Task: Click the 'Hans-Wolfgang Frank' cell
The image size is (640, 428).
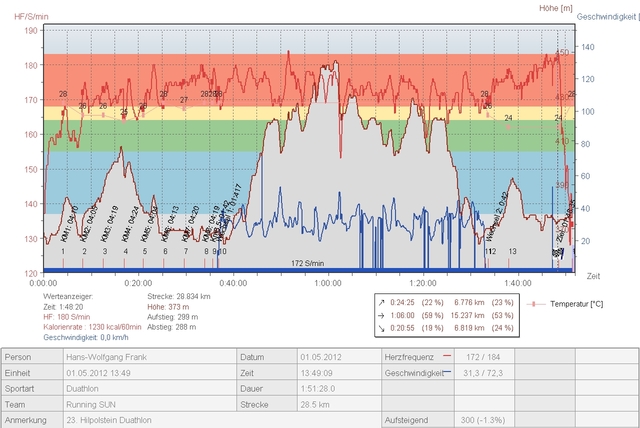Action: click(x=150, y=357)
